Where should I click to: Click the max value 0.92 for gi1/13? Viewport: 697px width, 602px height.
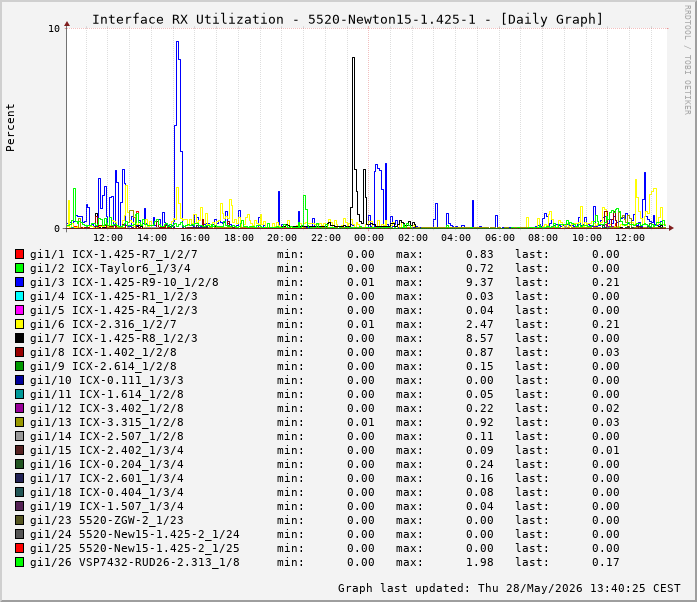click(x=480, y=422)
